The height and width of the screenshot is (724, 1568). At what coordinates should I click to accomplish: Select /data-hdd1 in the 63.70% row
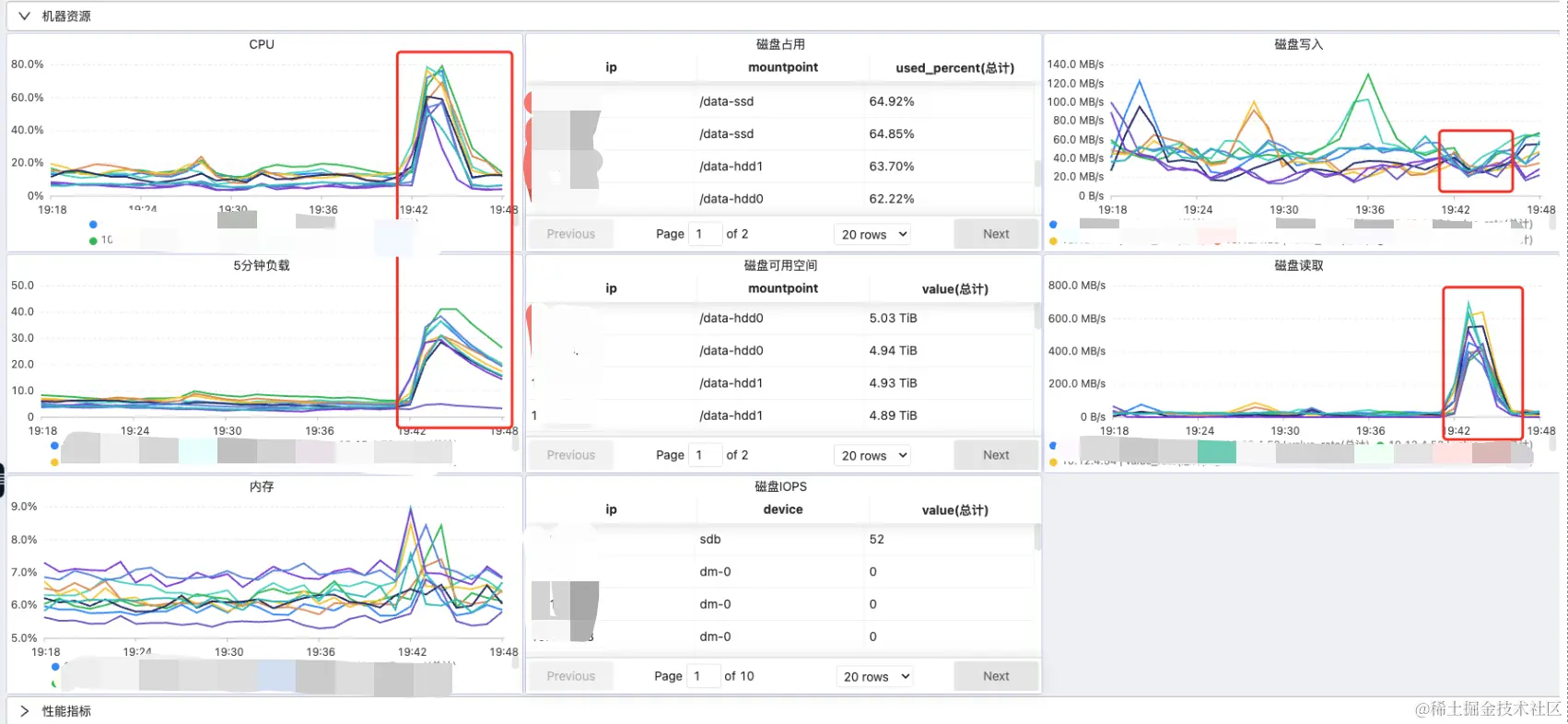tap(731, 167)
